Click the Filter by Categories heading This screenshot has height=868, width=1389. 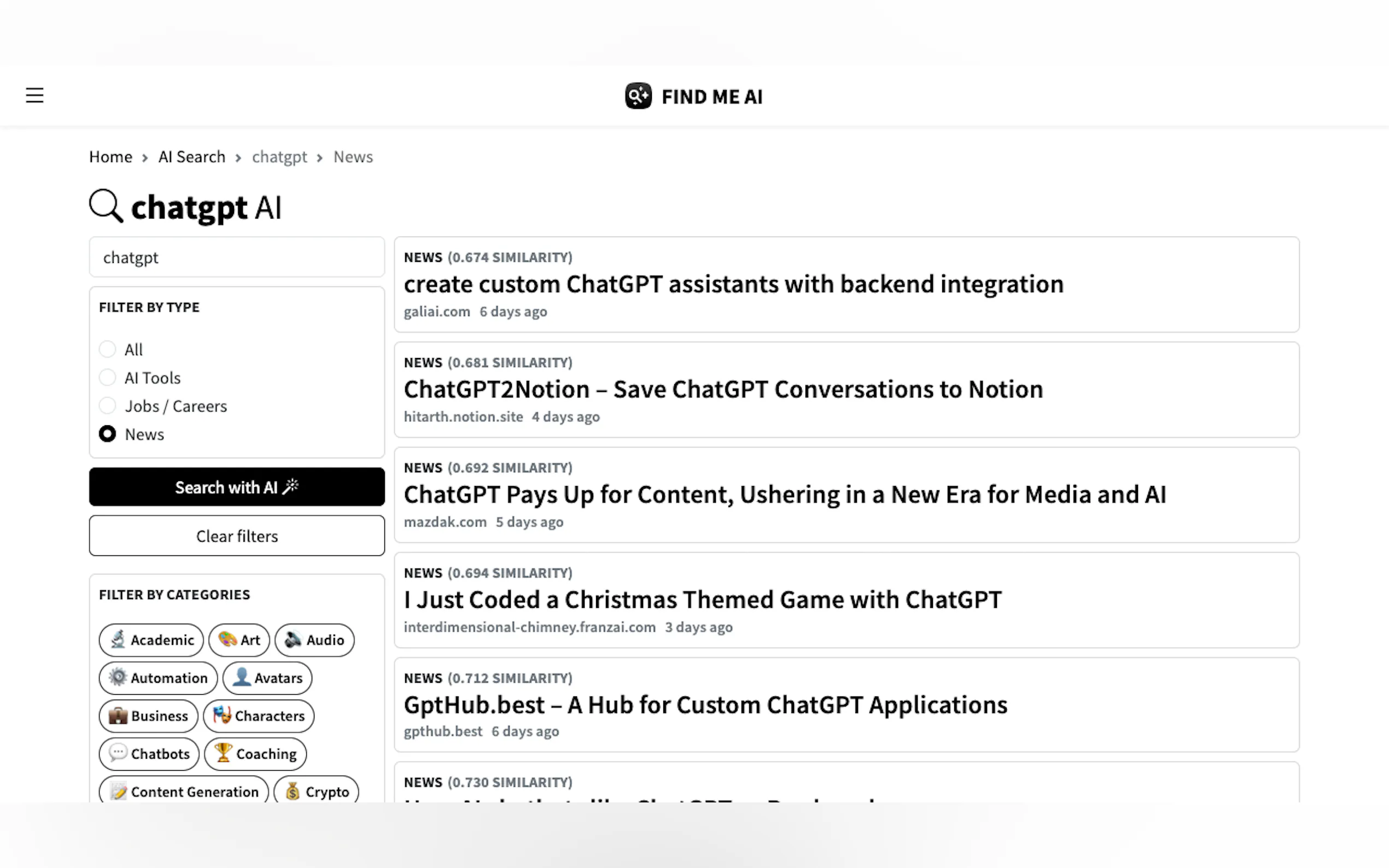point(174,595)
